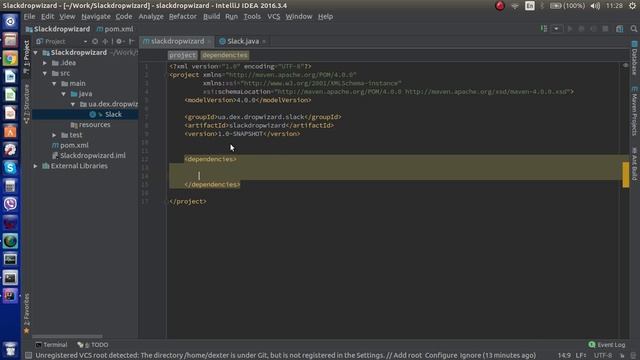The width and height of the screenshot is (640, 360).
Task: Click the tool window quick-access icon in status bar
Action: click(x=28, y=355)
